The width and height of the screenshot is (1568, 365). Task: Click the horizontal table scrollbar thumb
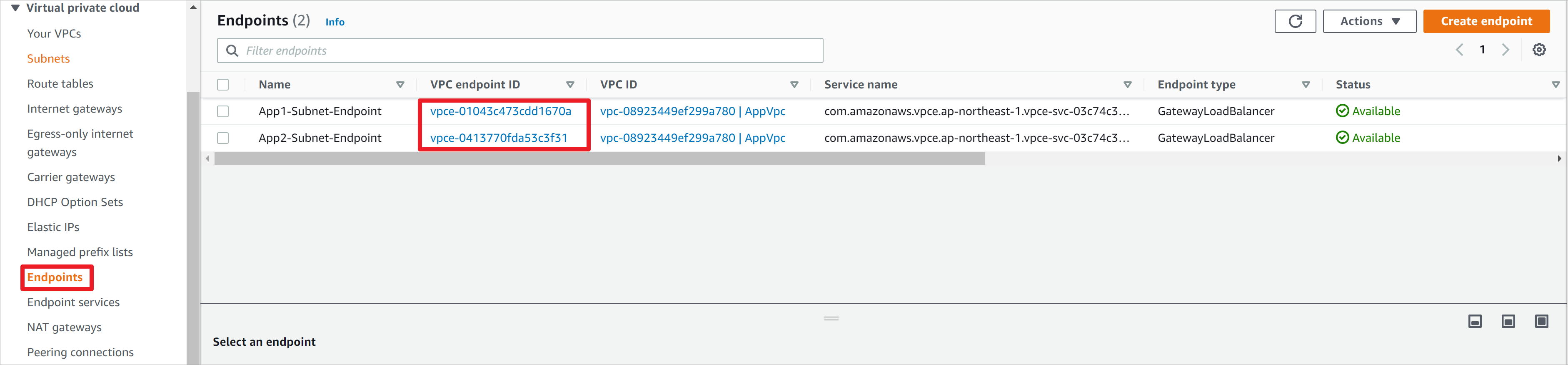[599, 159]
